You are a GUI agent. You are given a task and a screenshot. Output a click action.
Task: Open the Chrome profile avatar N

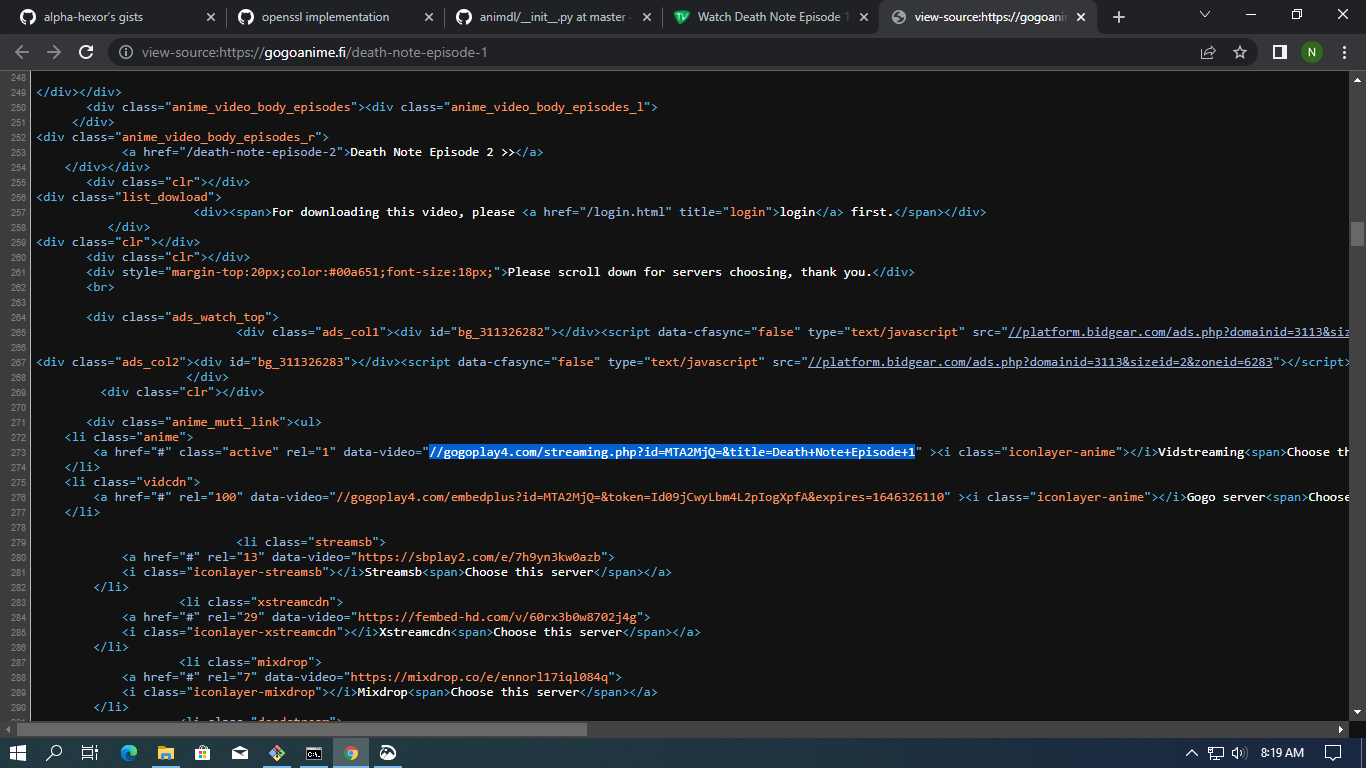[1312, 53]
